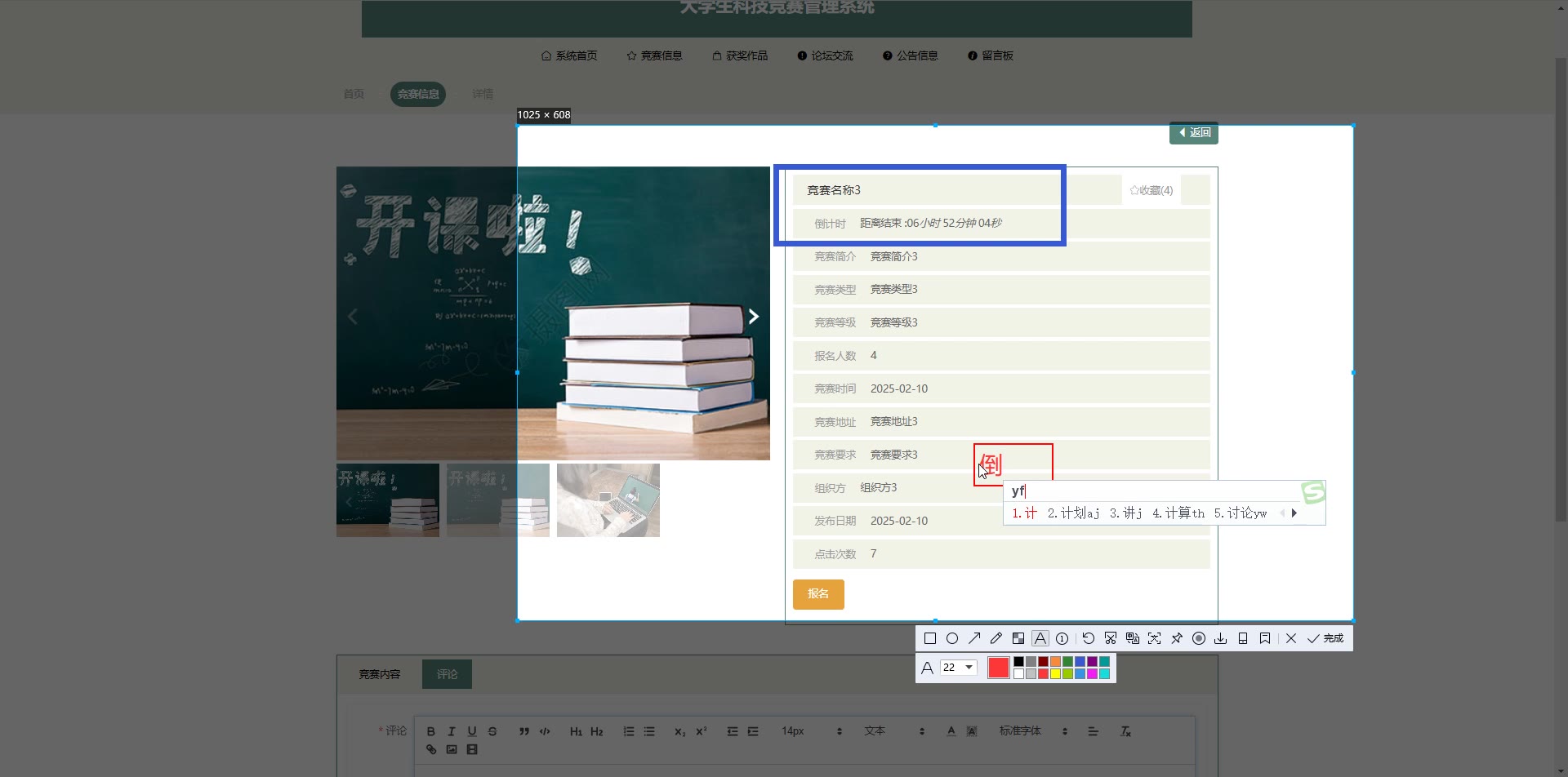Viewport: 1568px width, 777px height.
Task: Select the rectangle annotation tool
Action: point(929,638)
